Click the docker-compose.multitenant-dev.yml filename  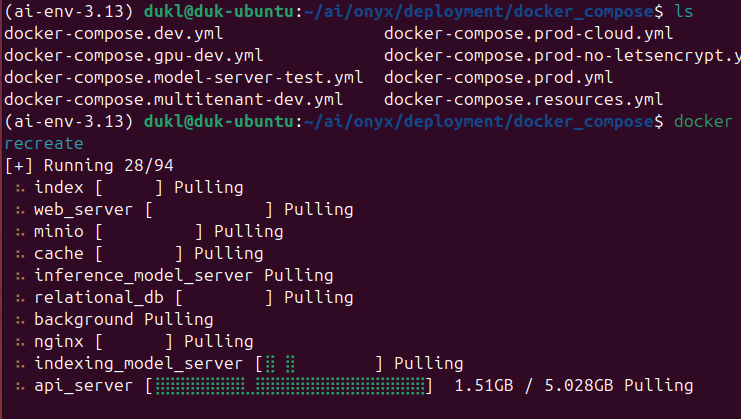tap(174, 99)
